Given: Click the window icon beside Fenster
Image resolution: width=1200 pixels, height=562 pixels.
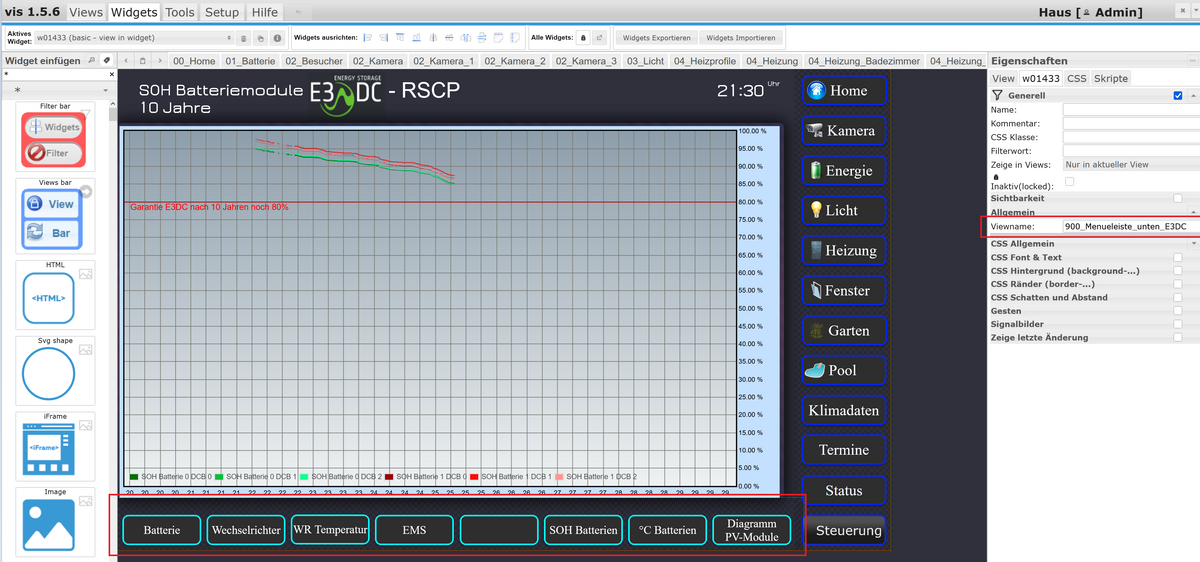Looking at the screenshot, I should (816, 290).
